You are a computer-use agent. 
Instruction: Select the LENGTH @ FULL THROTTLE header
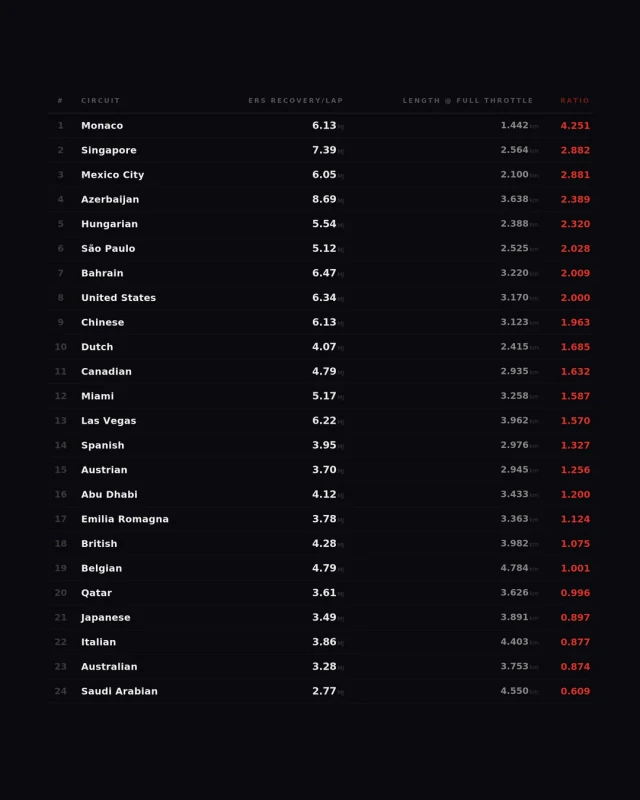point(467,101)
